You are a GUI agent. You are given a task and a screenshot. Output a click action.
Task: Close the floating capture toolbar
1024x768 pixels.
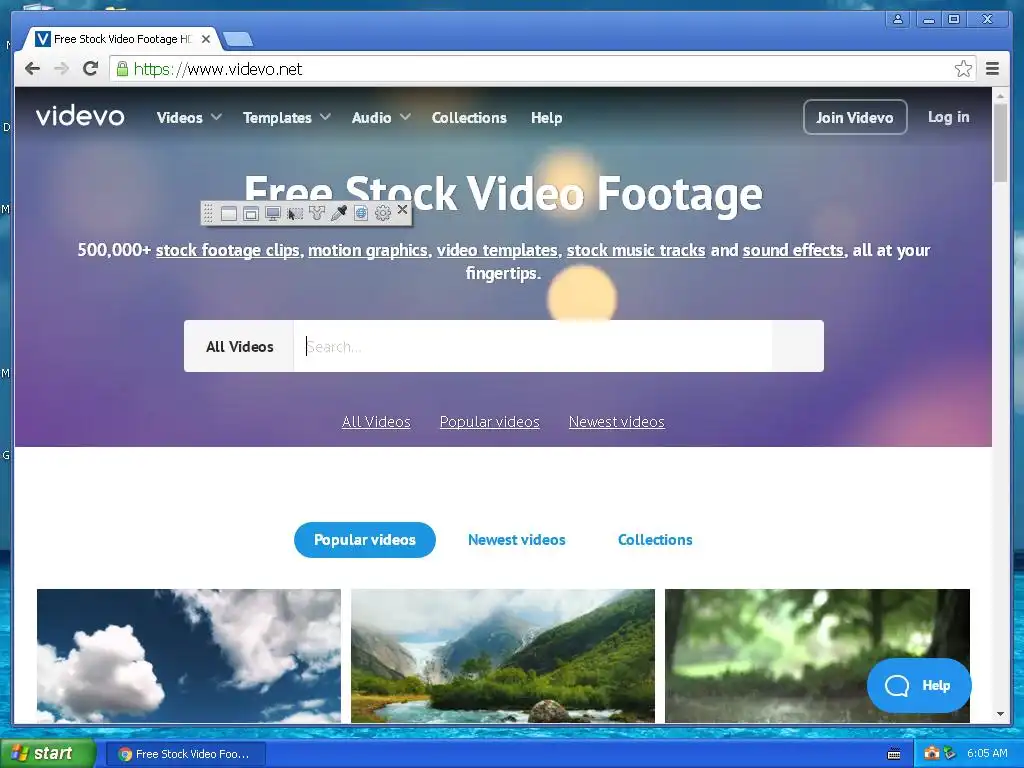[x=402, y=210]
